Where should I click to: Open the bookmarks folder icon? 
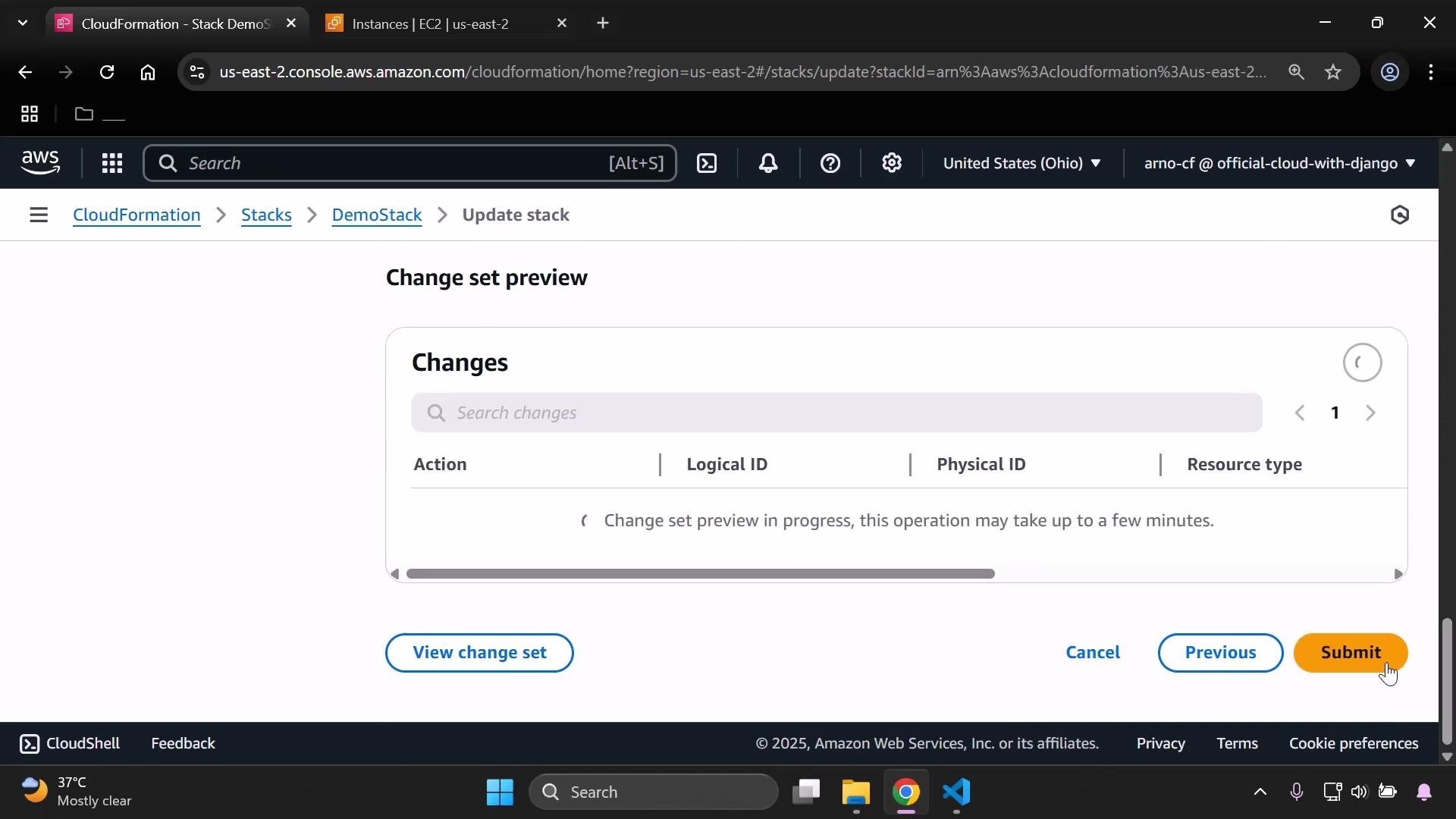(84, 115)
